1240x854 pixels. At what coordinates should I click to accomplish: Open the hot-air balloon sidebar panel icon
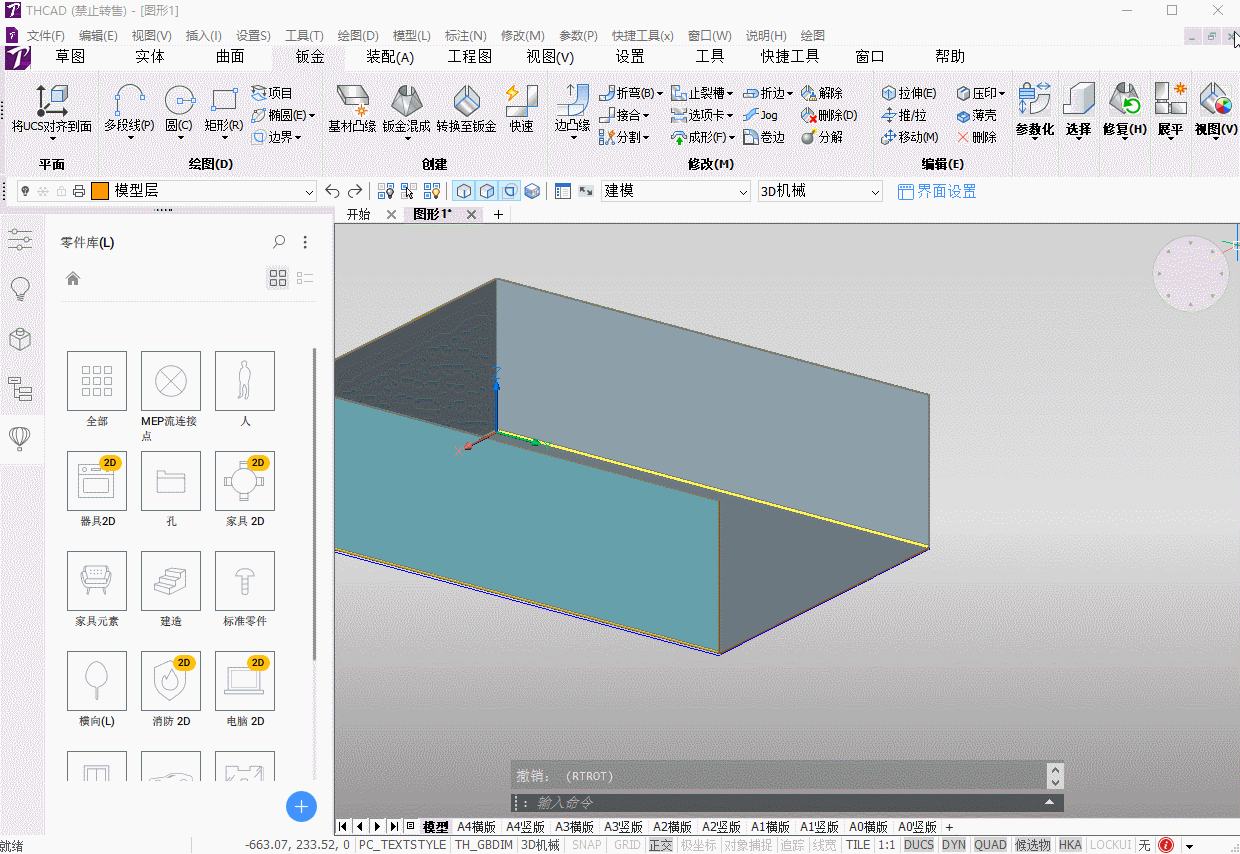click(19, 438)
